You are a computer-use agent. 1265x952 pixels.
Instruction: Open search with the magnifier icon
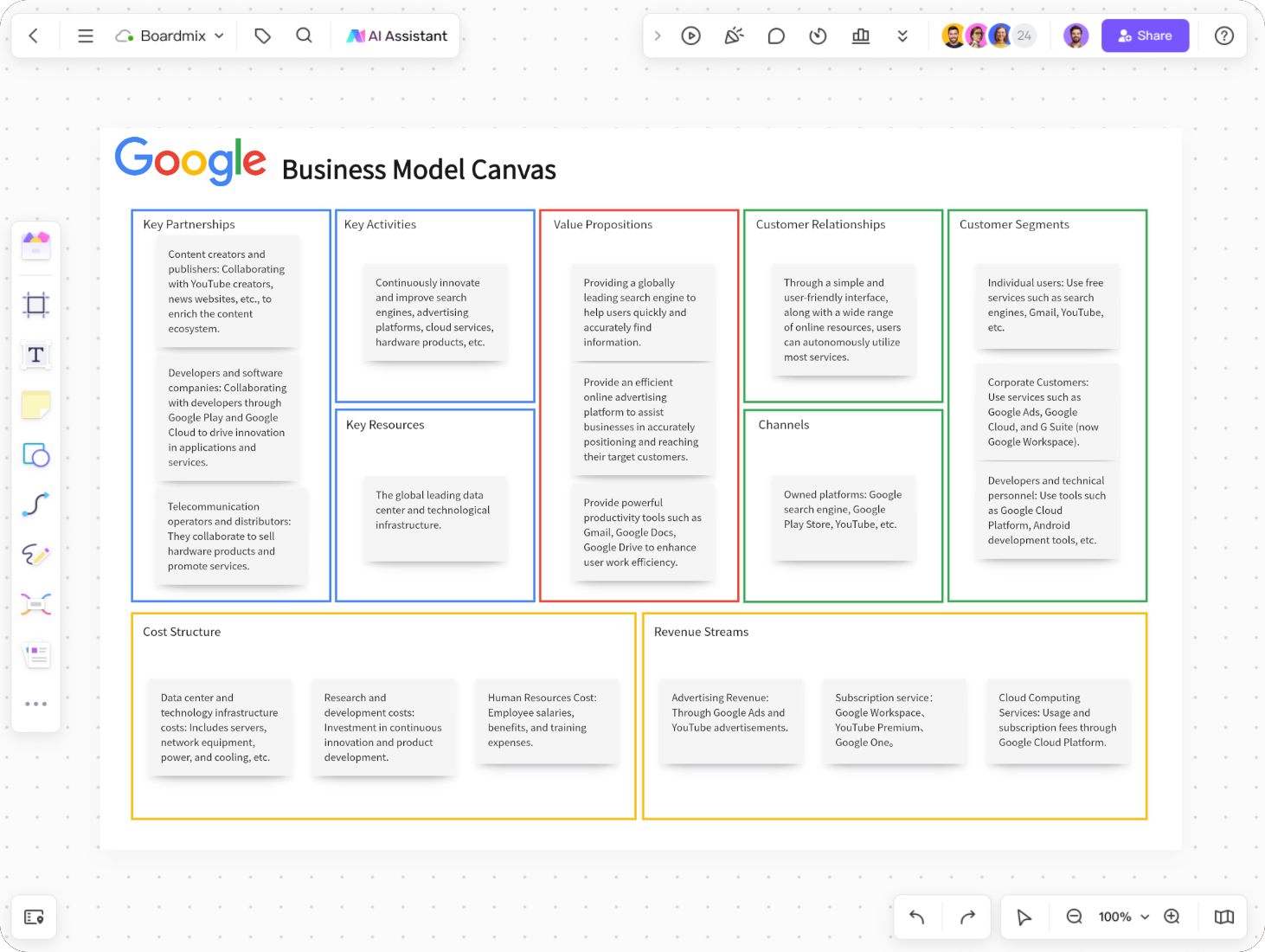click(x=304, y=35)
